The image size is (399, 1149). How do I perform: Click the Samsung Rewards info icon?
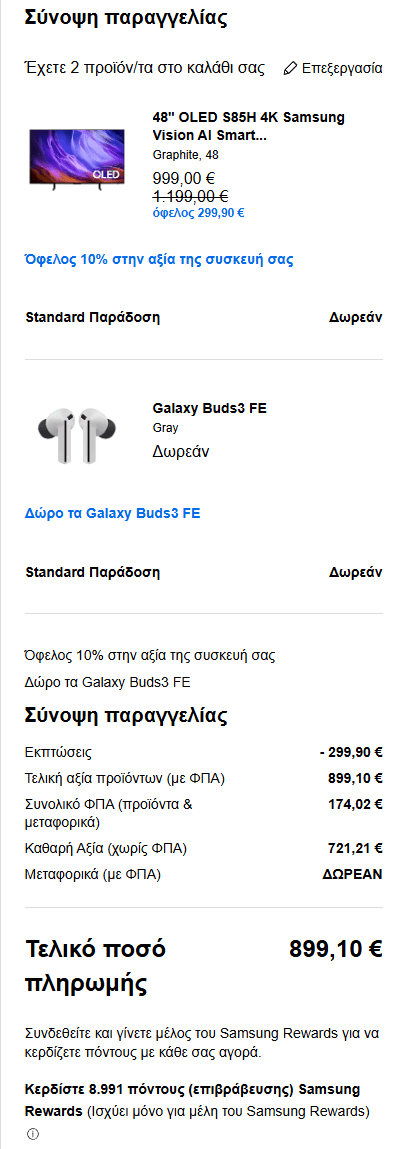point(32,1134)
